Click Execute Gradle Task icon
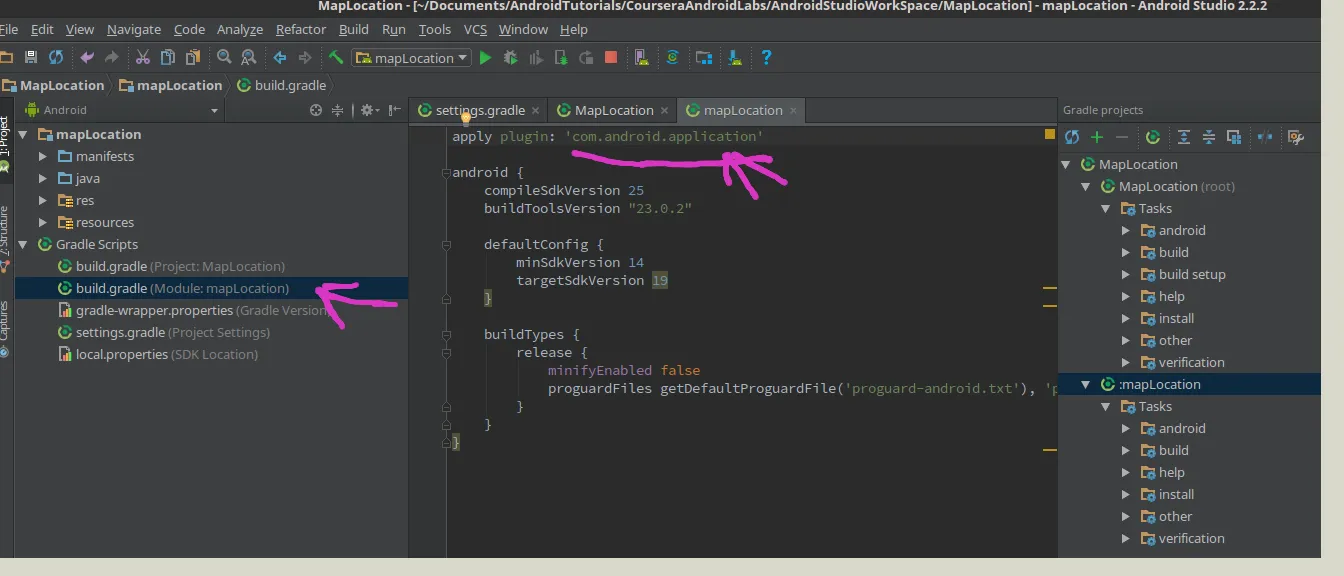Screen dimensions: 1344x576 point(1153,137)
